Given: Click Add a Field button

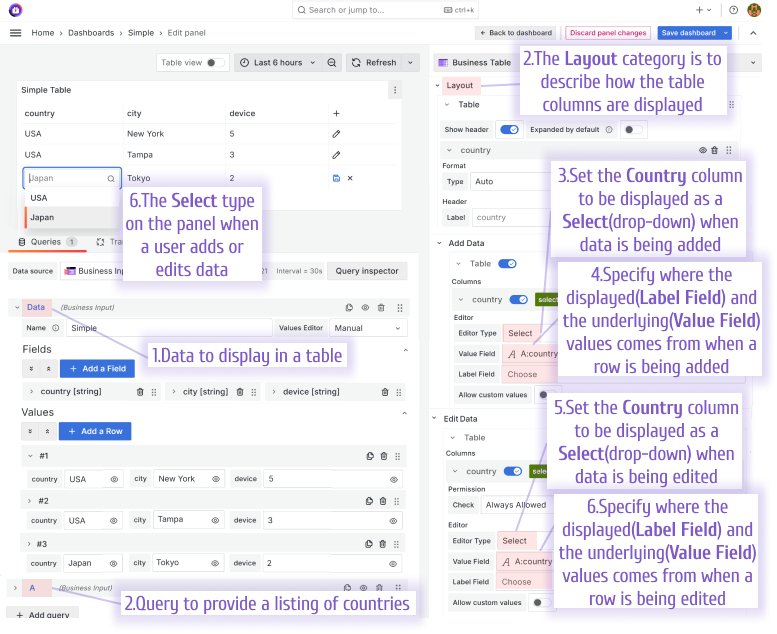Looking at the screenshot, I should pos(97,368).
